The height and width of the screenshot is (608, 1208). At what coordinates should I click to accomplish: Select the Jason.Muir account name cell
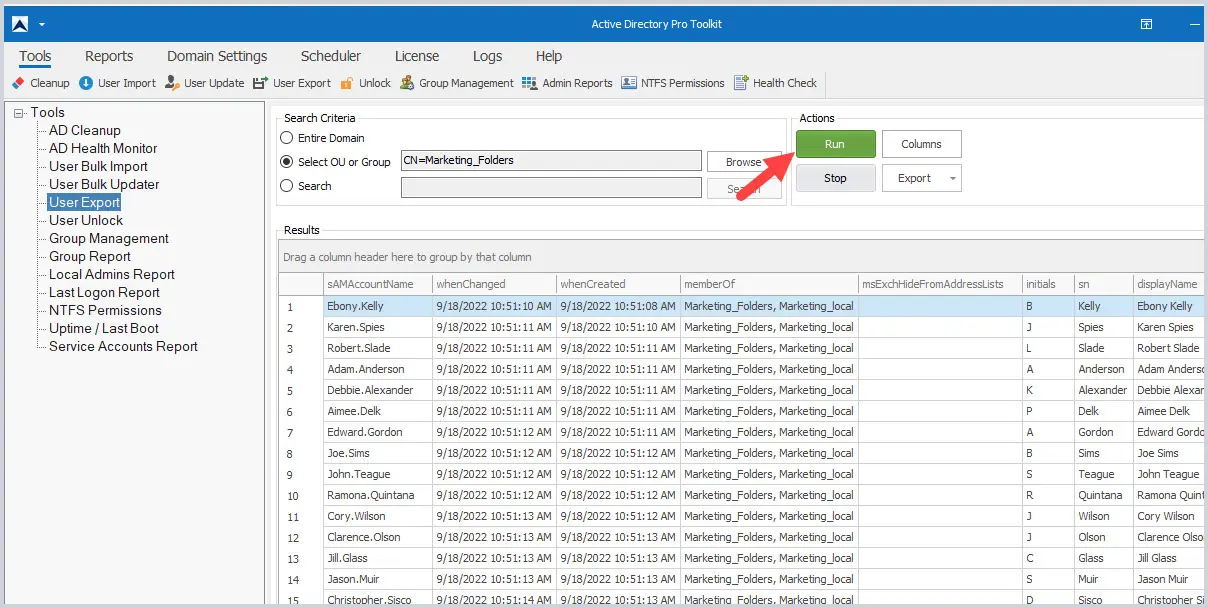[x=377, y=579]
